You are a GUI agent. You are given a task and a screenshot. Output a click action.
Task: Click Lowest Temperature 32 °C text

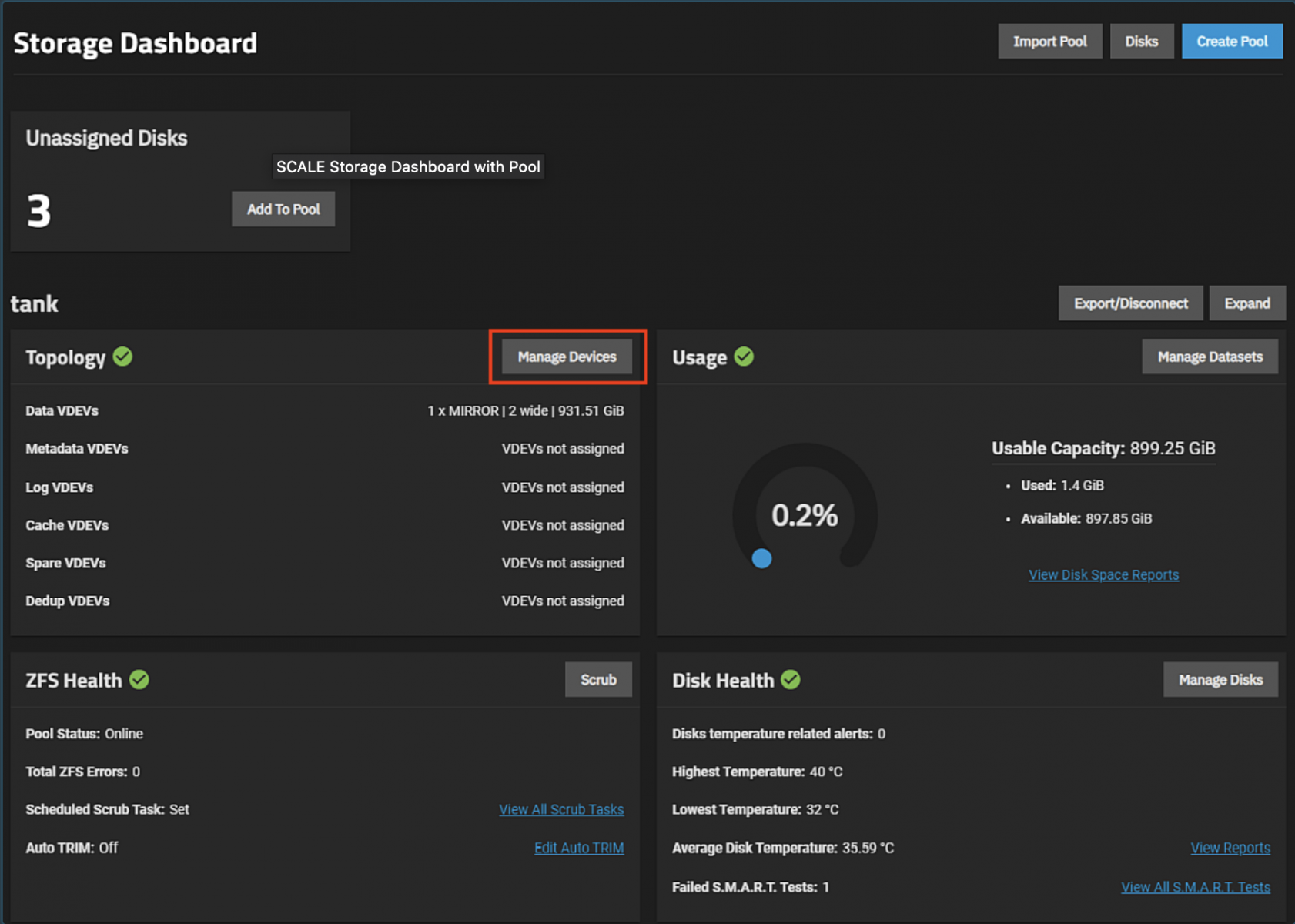point(755,809)
